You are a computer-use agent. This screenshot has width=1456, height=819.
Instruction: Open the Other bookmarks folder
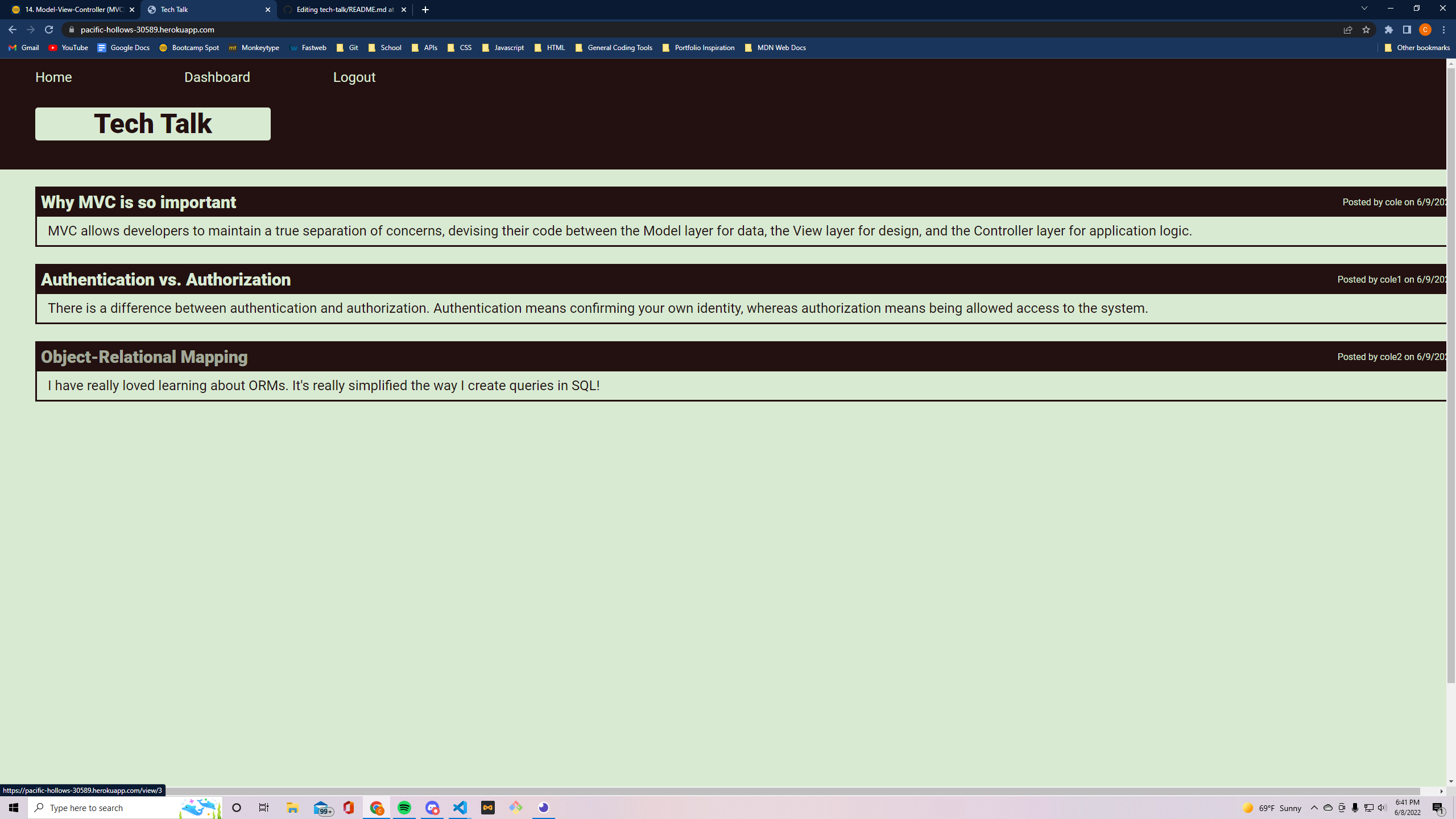[1417, 48]
